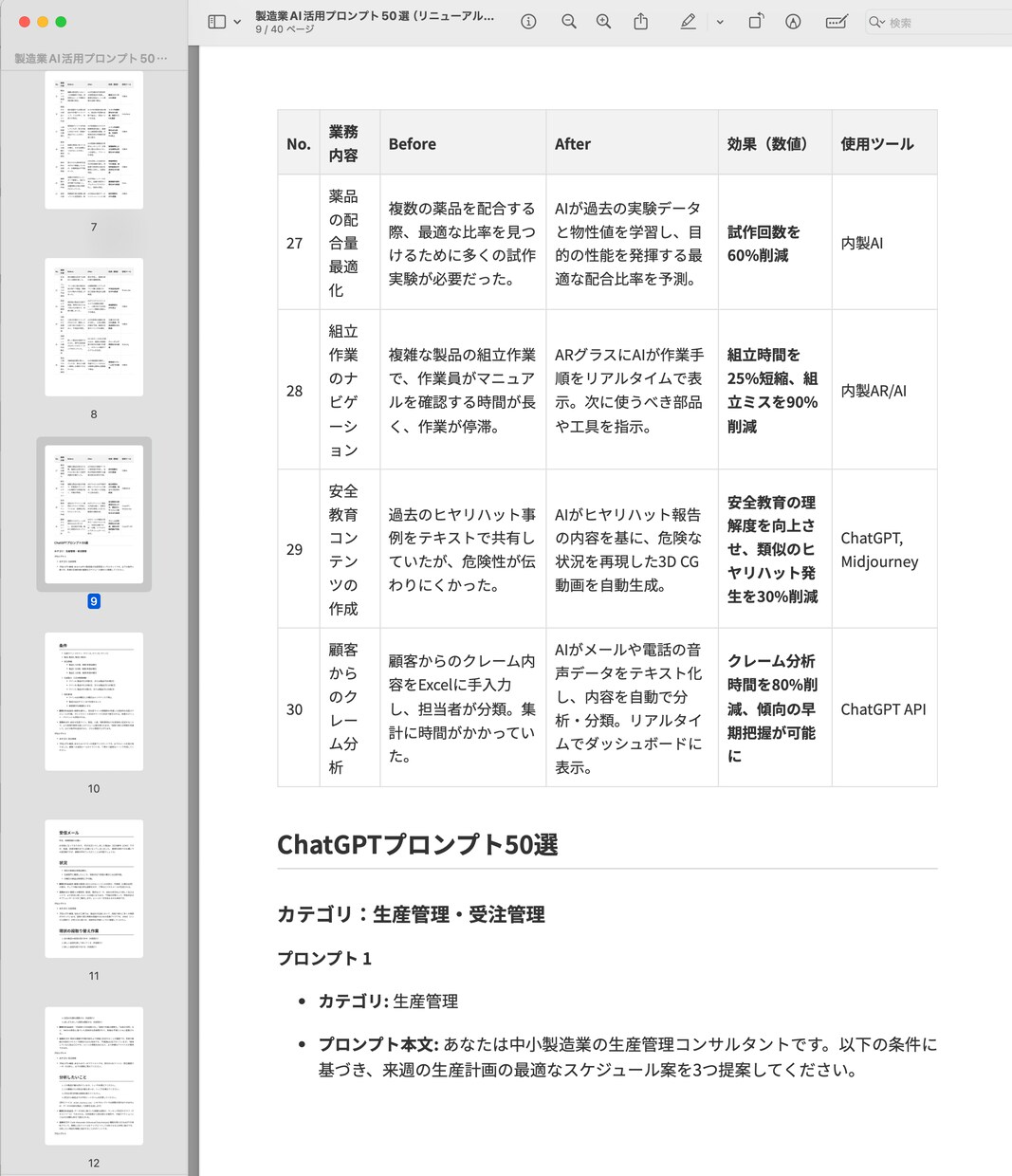This screenshot has width=1012, height=1176.
Task: Click the search magnifier icon
Action: click(876, 22)
